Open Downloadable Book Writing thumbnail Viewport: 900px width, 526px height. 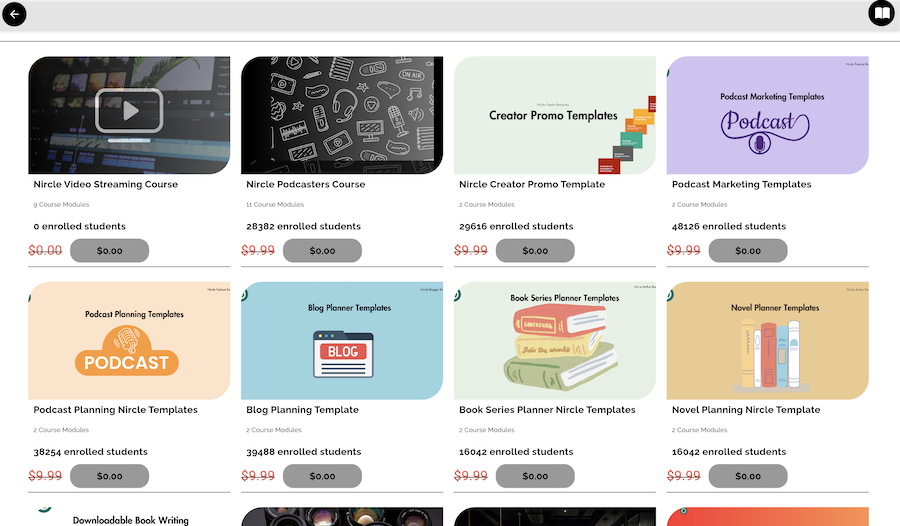pos(130,517)
